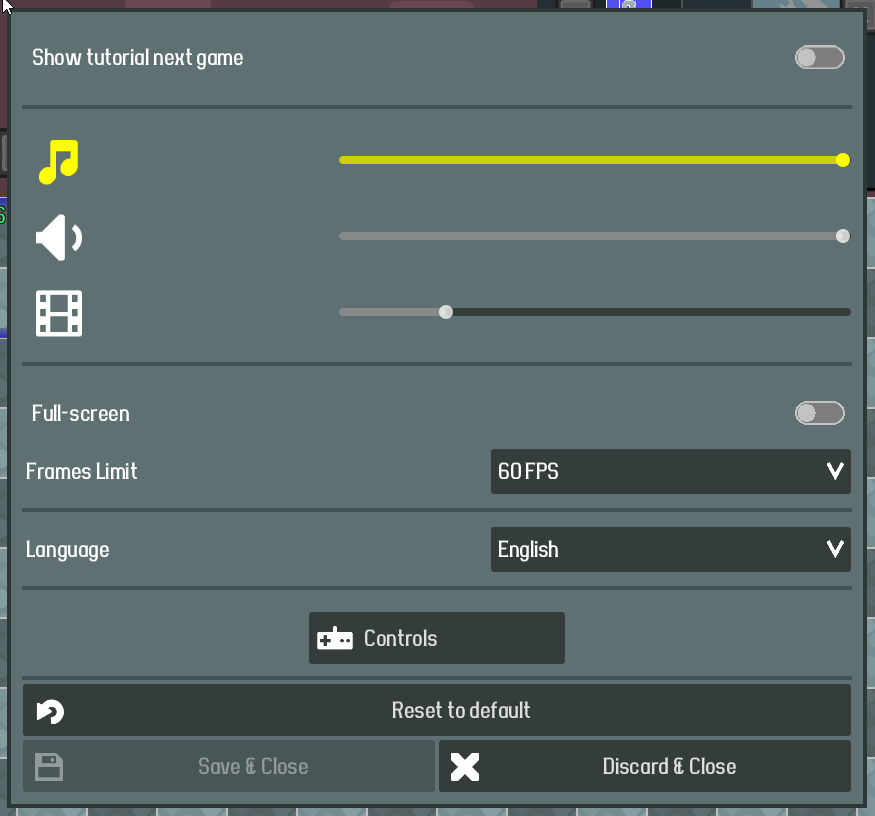Click Discard & Close button
This screenshot has height=816, width=875.
click(x=645, y=766)
